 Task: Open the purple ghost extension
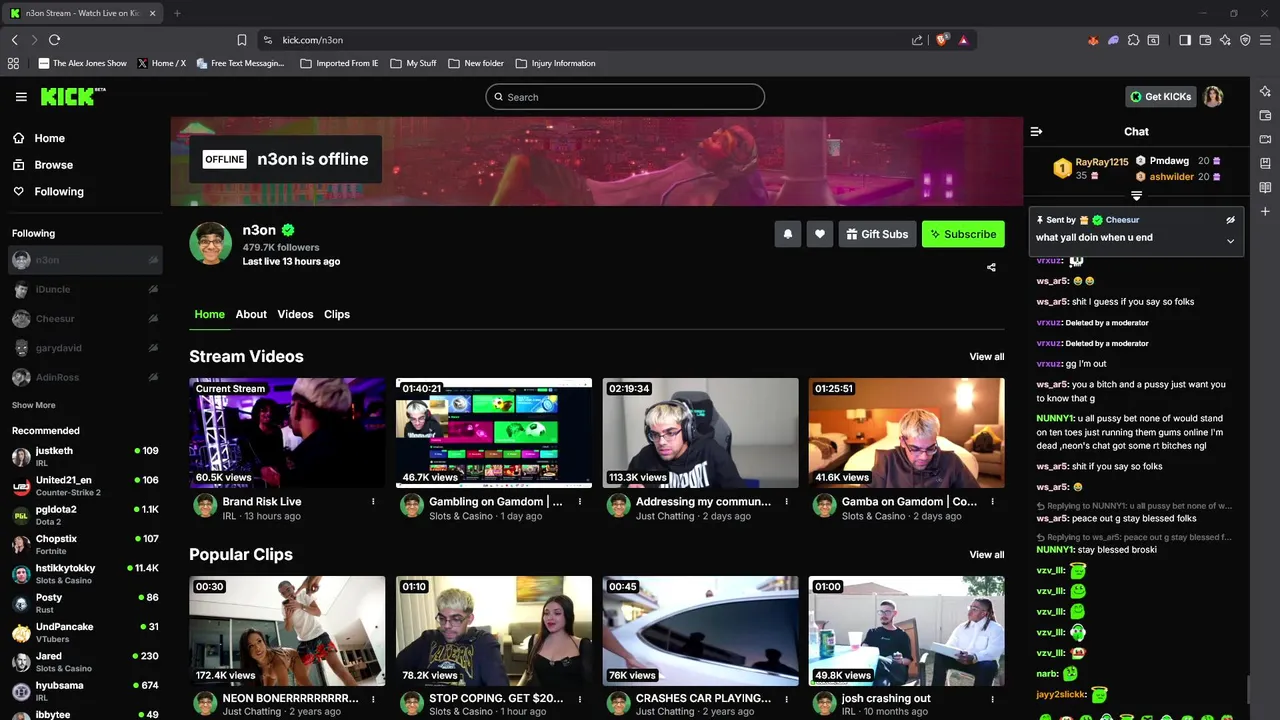(1113, 40)
